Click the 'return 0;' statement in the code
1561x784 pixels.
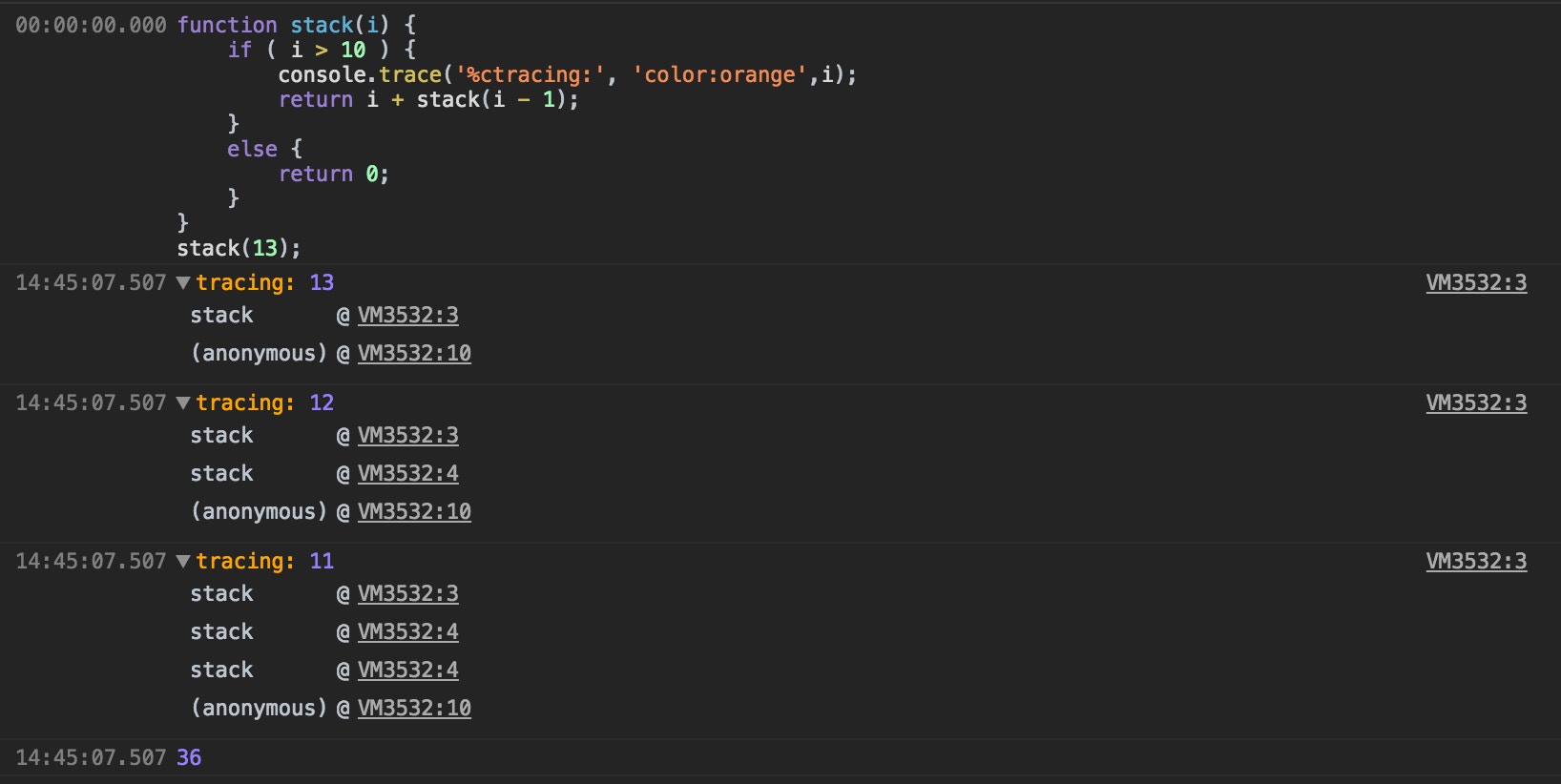coord(333,175)
